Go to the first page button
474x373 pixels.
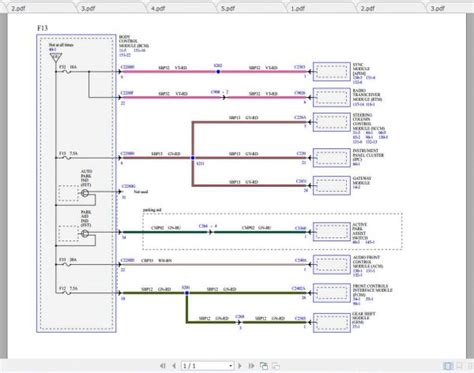click(x=163, y=366)
